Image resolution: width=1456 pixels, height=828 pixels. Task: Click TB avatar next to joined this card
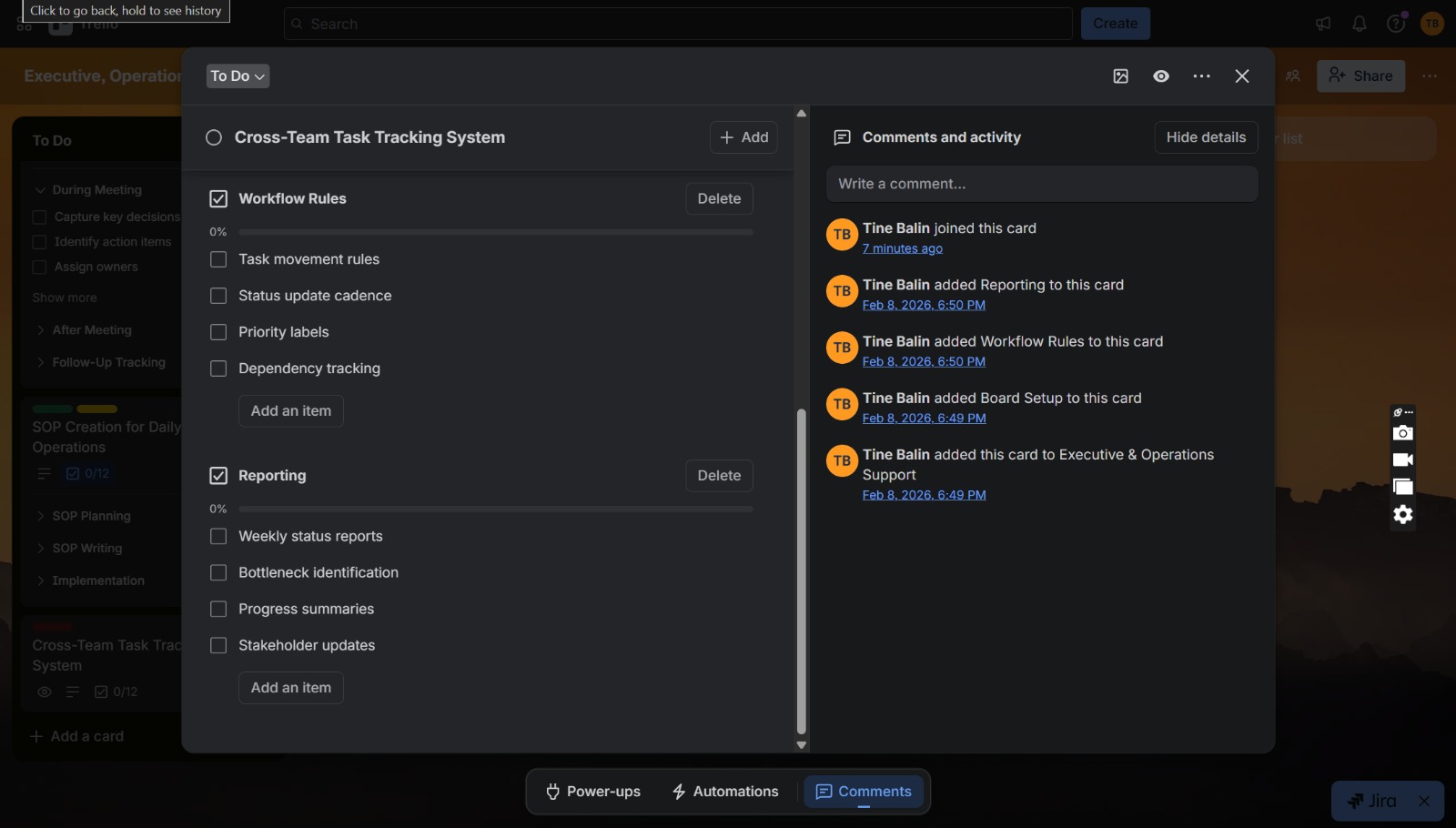(x=842, y=235)
